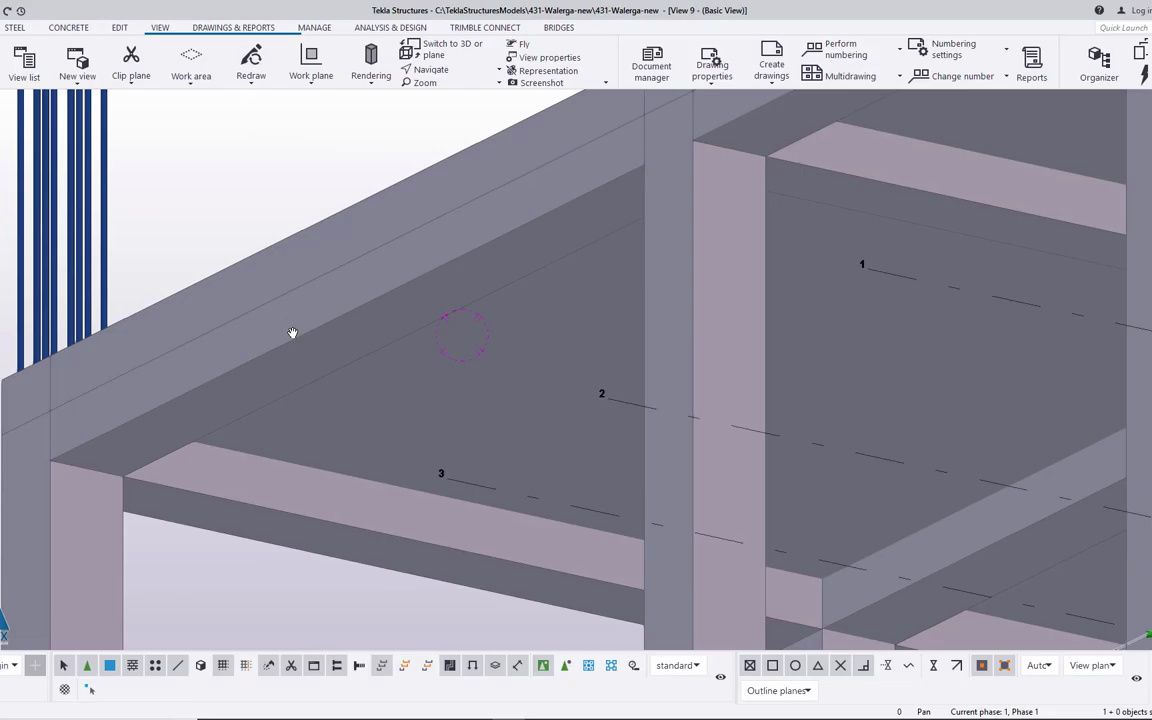Click the select-on-right-click arrow icon in lower row
Image resolution: width=1152 pixels, height=720 pixels.
[x=89, y=690]
